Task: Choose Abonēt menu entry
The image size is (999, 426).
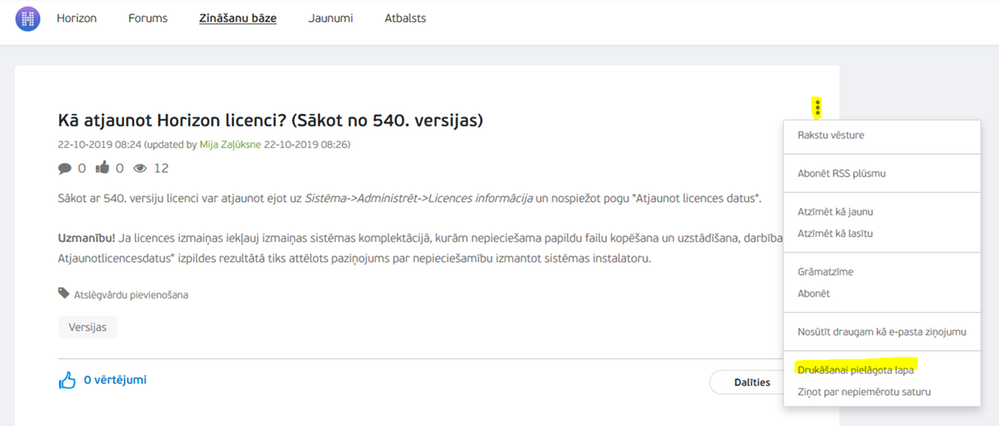Action: coord(814,294)
